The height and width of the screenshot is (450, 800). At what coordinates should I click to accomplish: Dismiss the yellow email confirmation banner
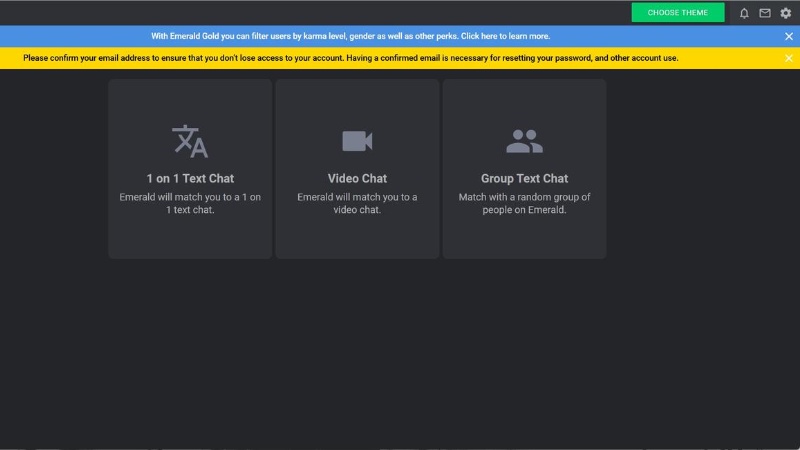[x=788, y=58]
